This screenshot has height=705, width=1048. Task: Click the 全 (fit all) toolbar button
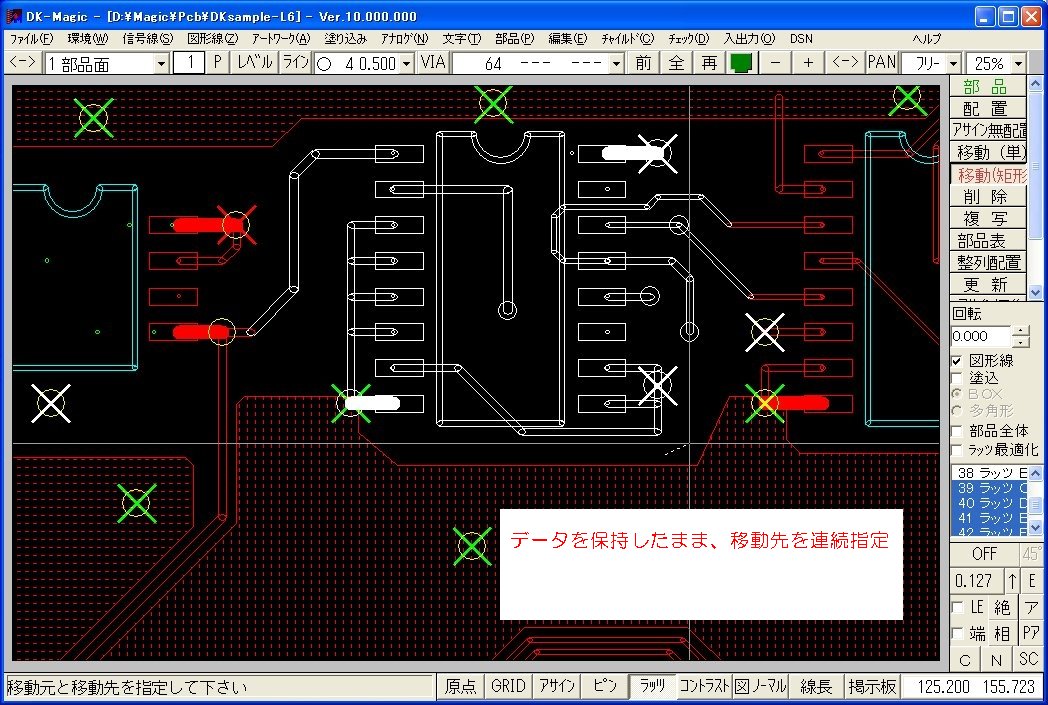point(676,63)
